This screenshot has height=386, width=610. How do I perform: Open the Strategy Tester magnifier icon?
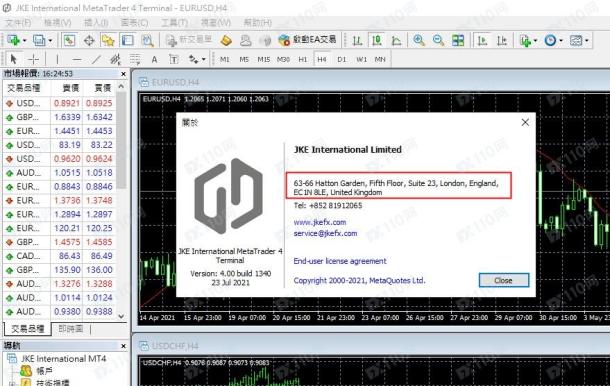(x=147, y=40)
